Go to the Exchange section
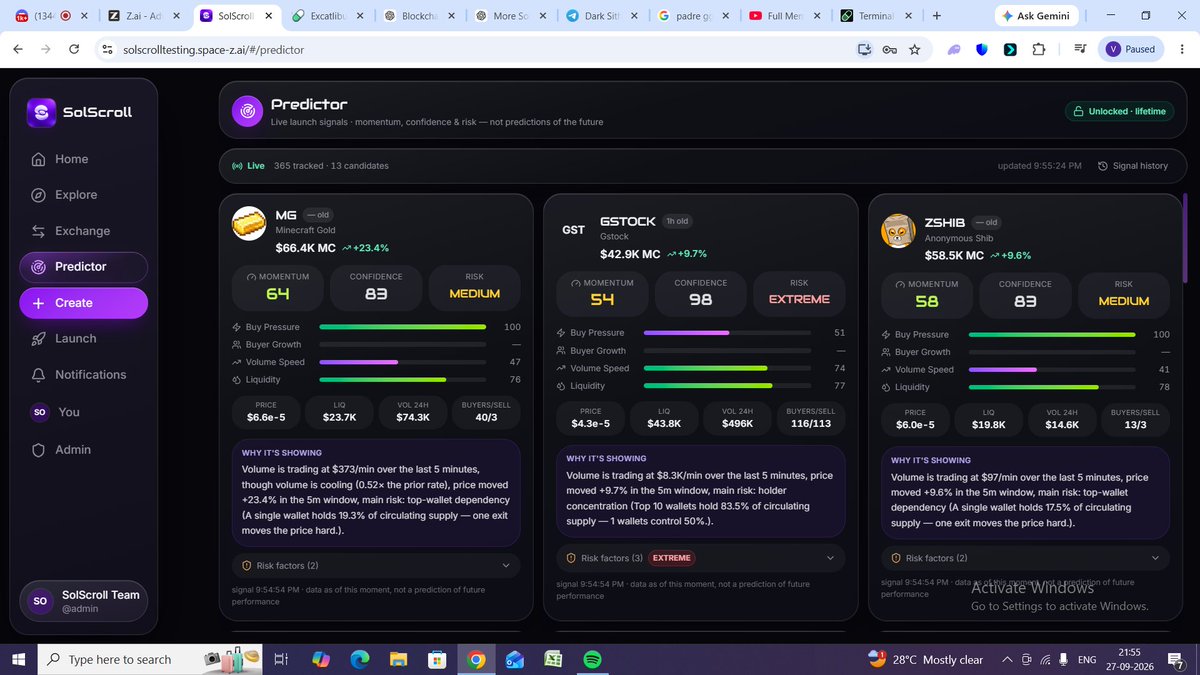The width and height of the screenshot is (1200, 675). [x=83, y=231]
